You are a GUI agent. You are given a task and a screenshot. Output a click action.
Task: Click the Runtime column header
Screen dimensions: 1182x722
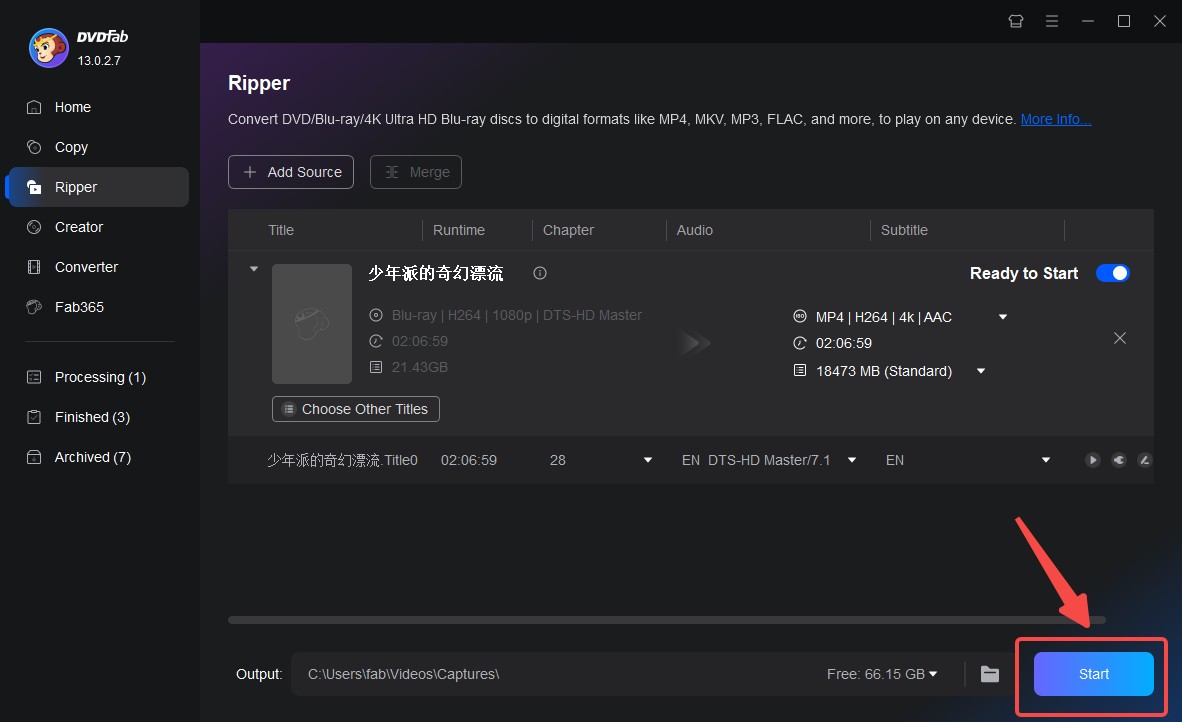pyautogui.click(x=458, y=230)
